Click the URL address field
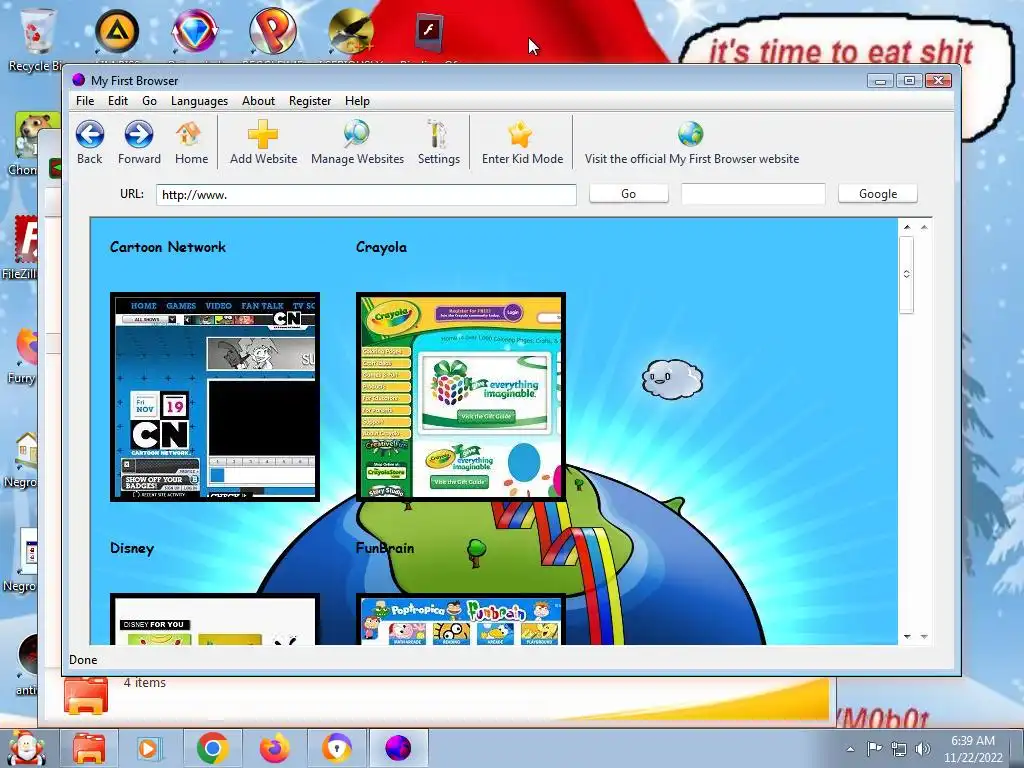This screenshot has width=1024, height=768. 366,195
